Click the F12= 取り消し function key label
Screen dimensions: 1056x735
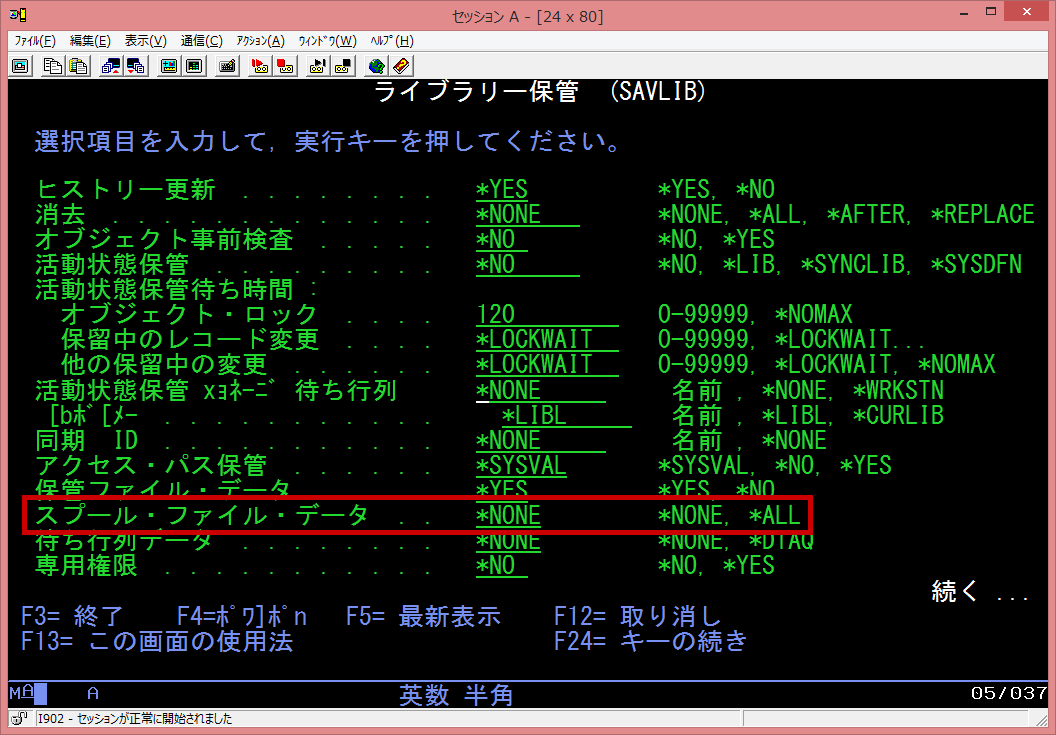coord(637,616)
